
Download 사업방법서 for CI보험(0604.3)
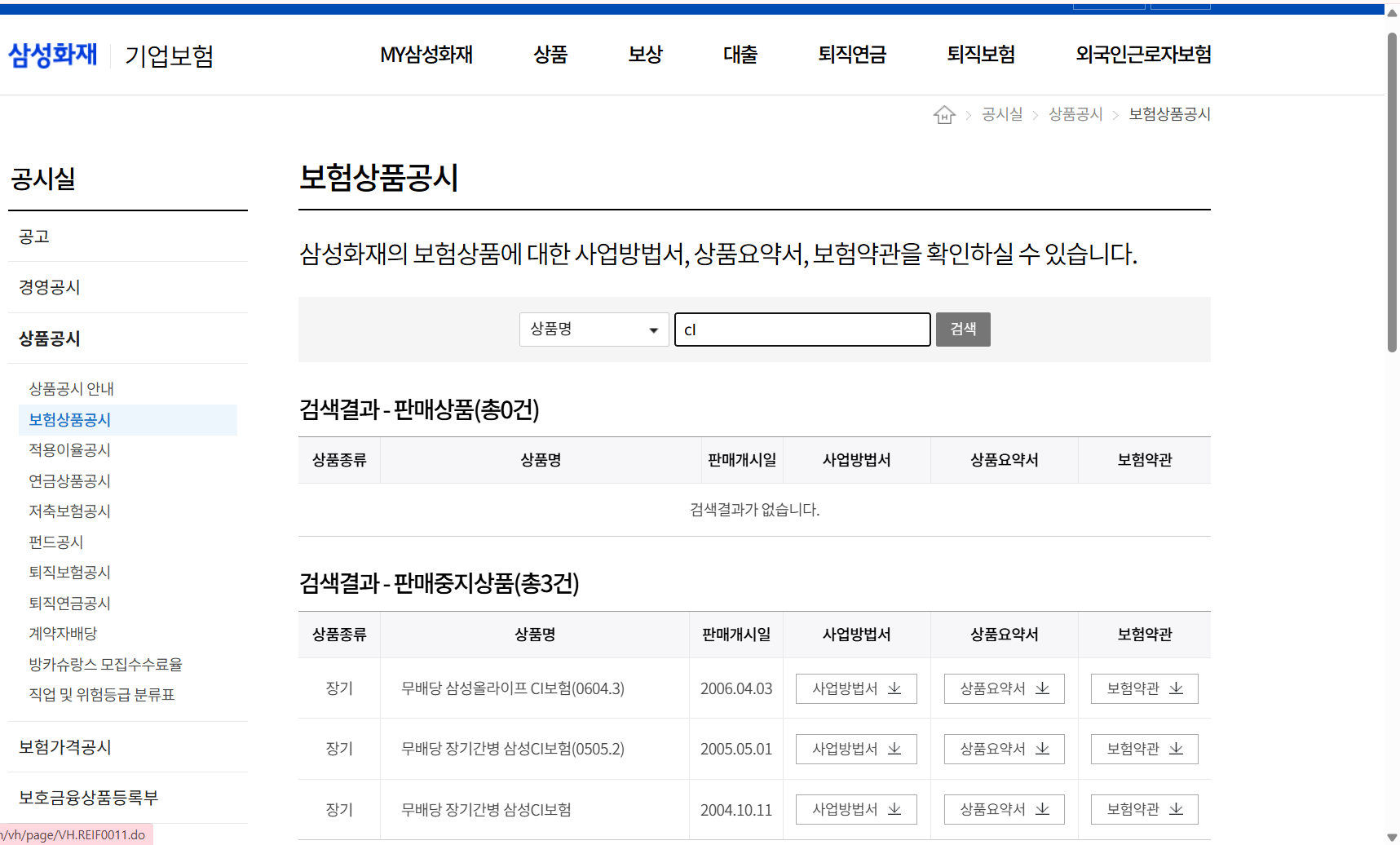[x=856, y=688]
